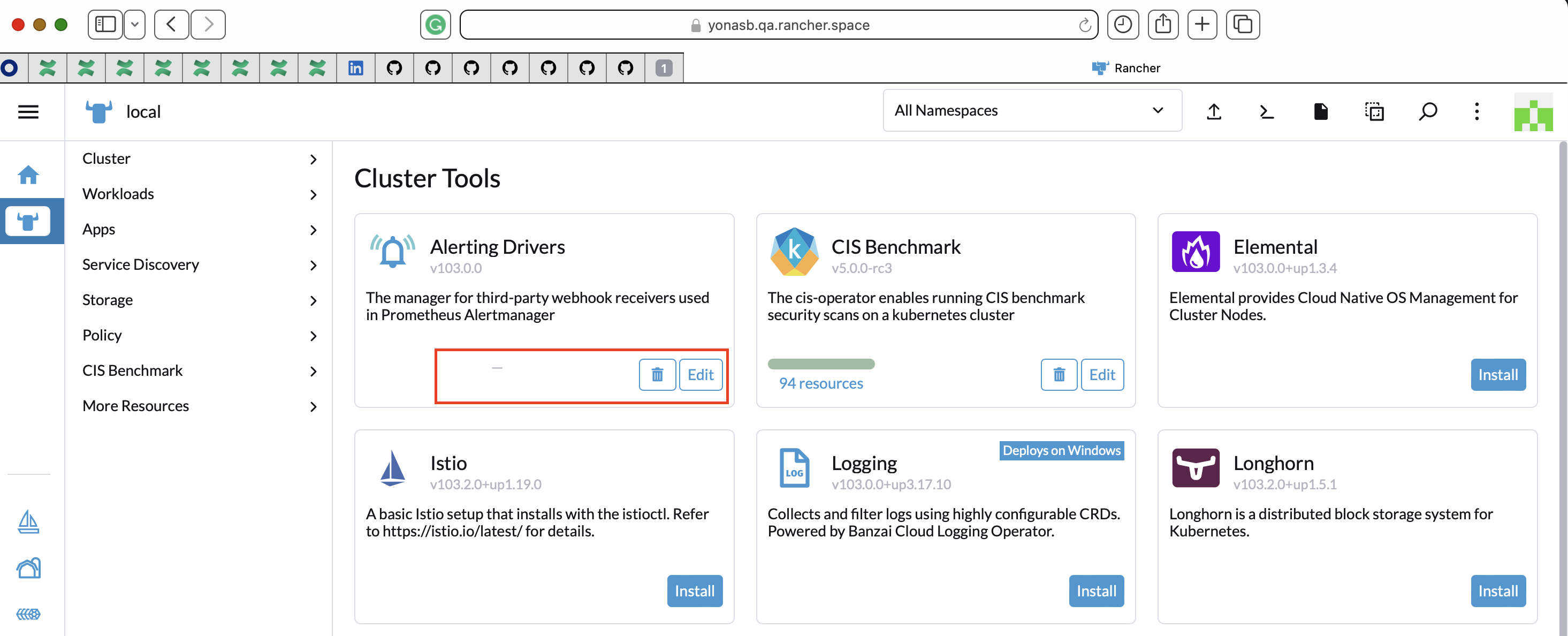Install Longhorn block storage
Screen dimensions: 1568x636
click(x=1498, y=590)
